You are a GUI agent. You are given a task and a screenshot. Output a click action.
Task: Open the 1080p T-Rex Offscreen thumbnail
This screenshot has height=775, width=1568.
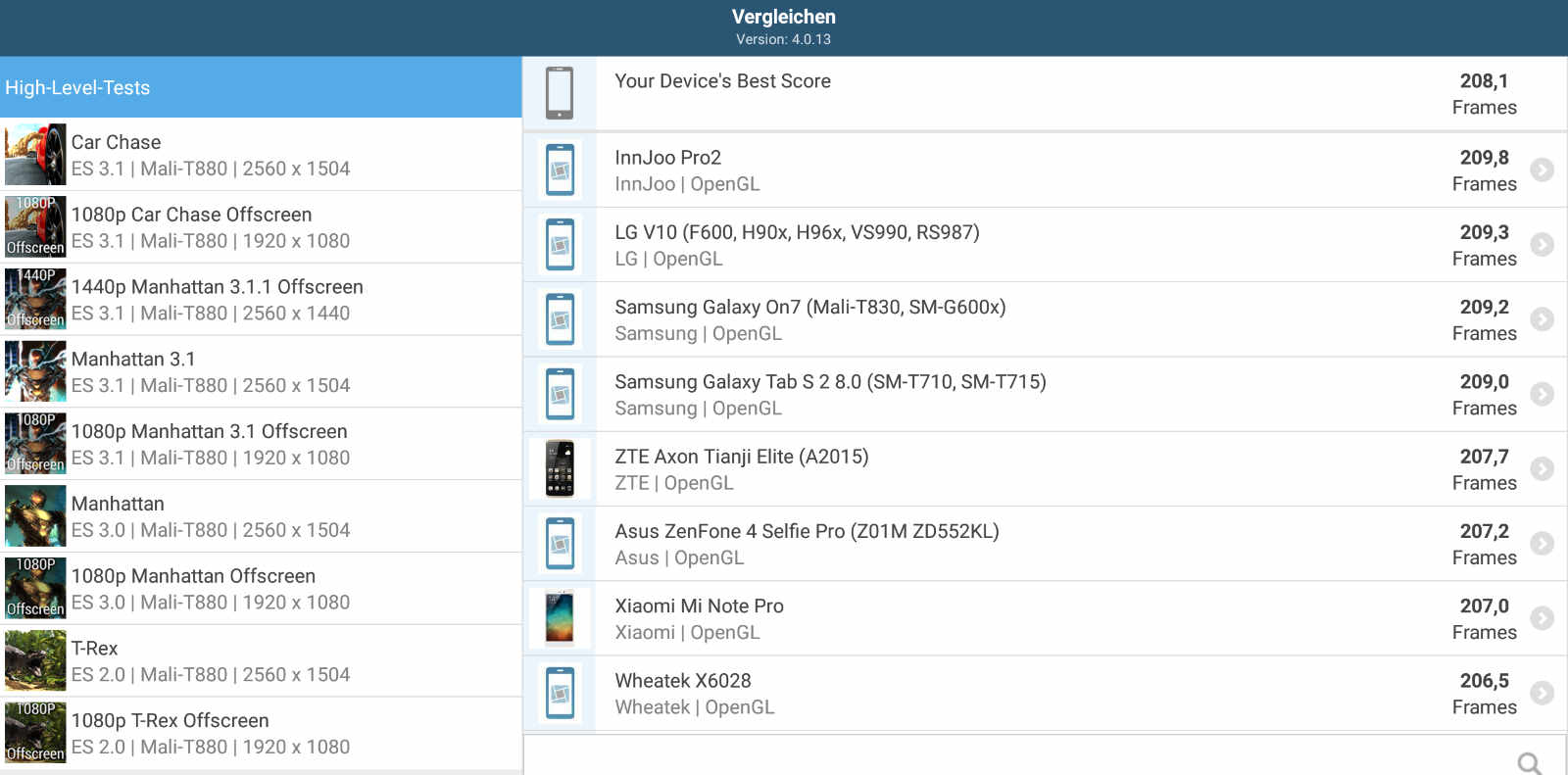[35, 733]
